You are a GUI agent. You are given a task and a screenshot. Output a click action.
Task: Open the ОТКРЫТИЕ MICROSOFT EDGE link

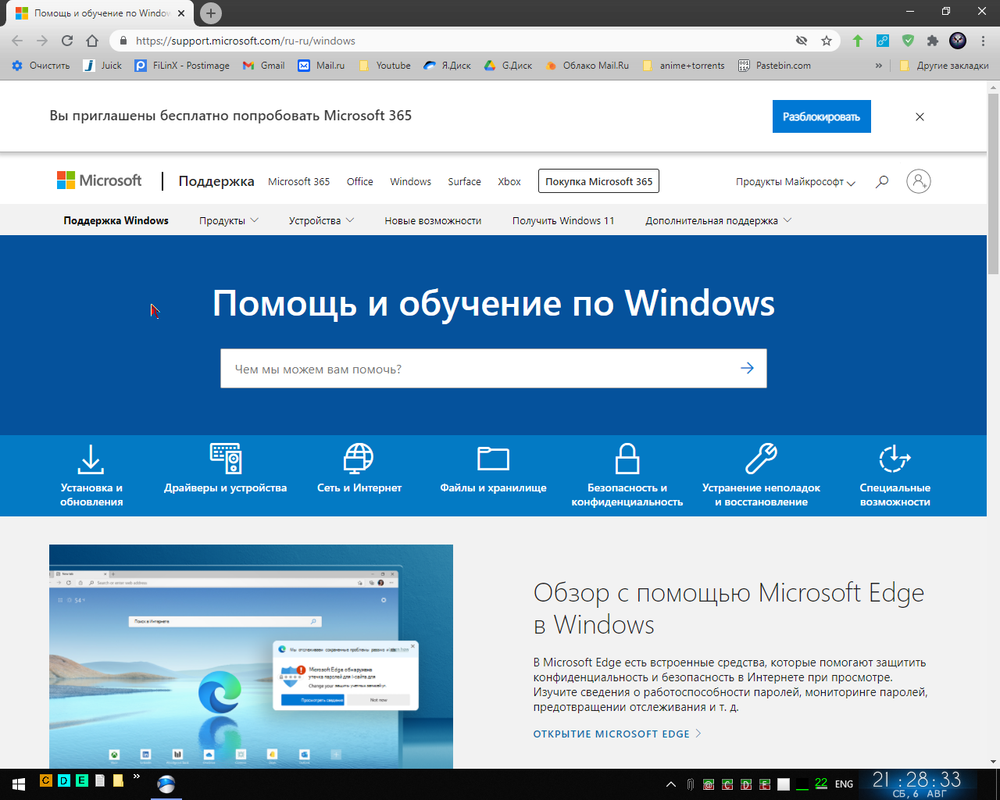coord(617,734)
